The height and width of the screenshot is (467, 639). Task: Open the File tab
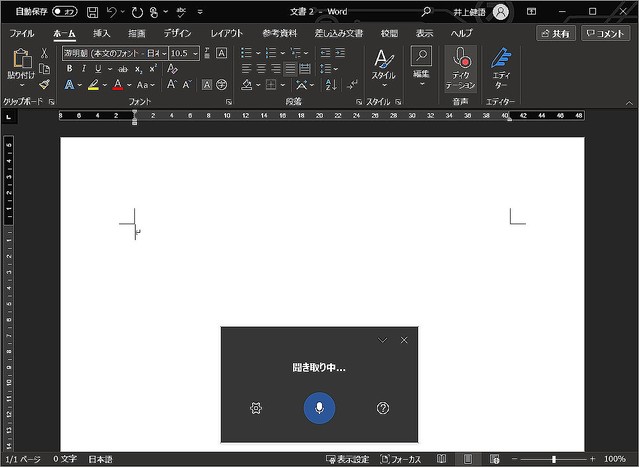coord(22,33)
